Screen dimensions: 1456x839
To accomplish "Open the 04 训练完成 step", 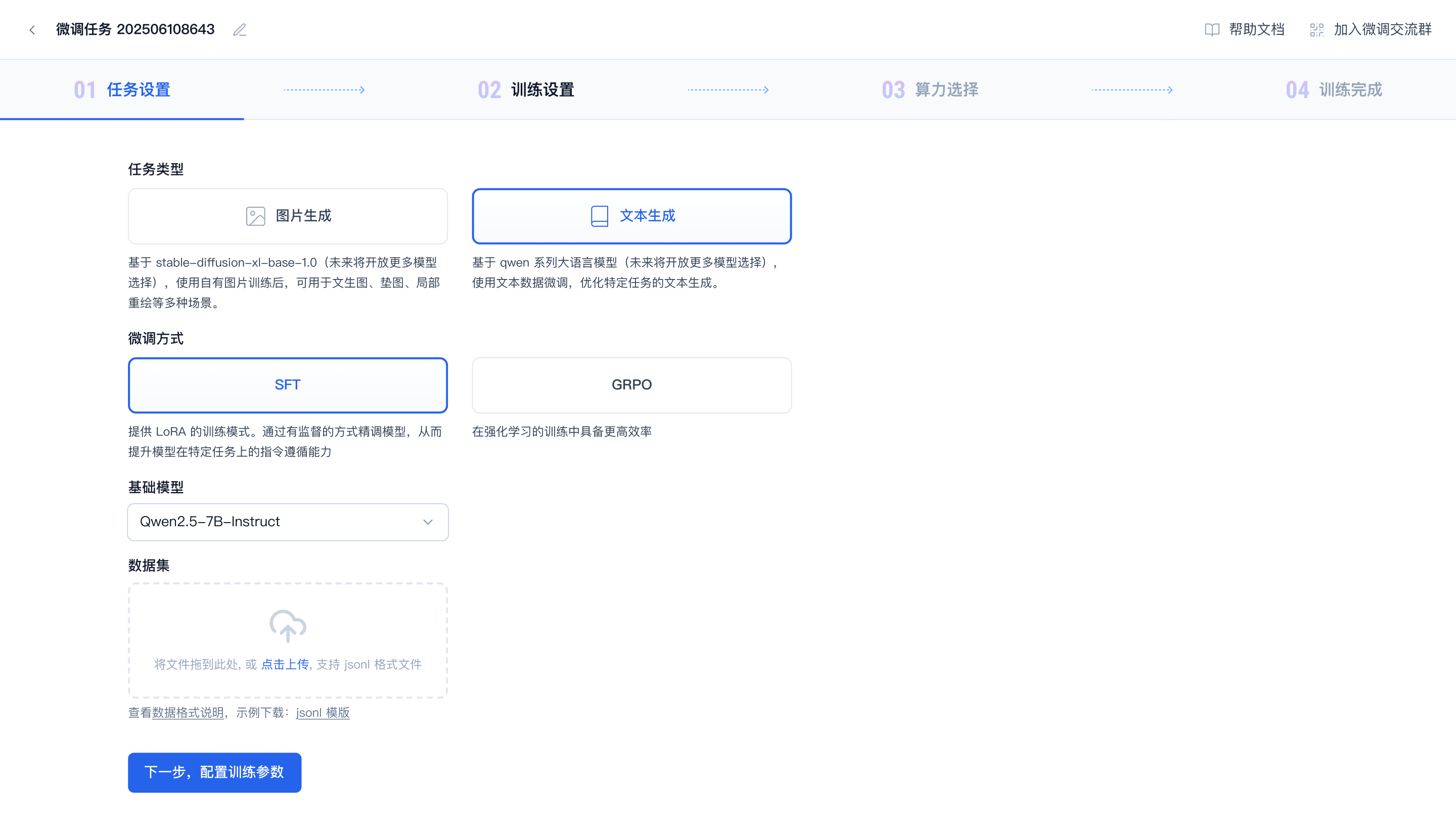I will coord(1334,90).
